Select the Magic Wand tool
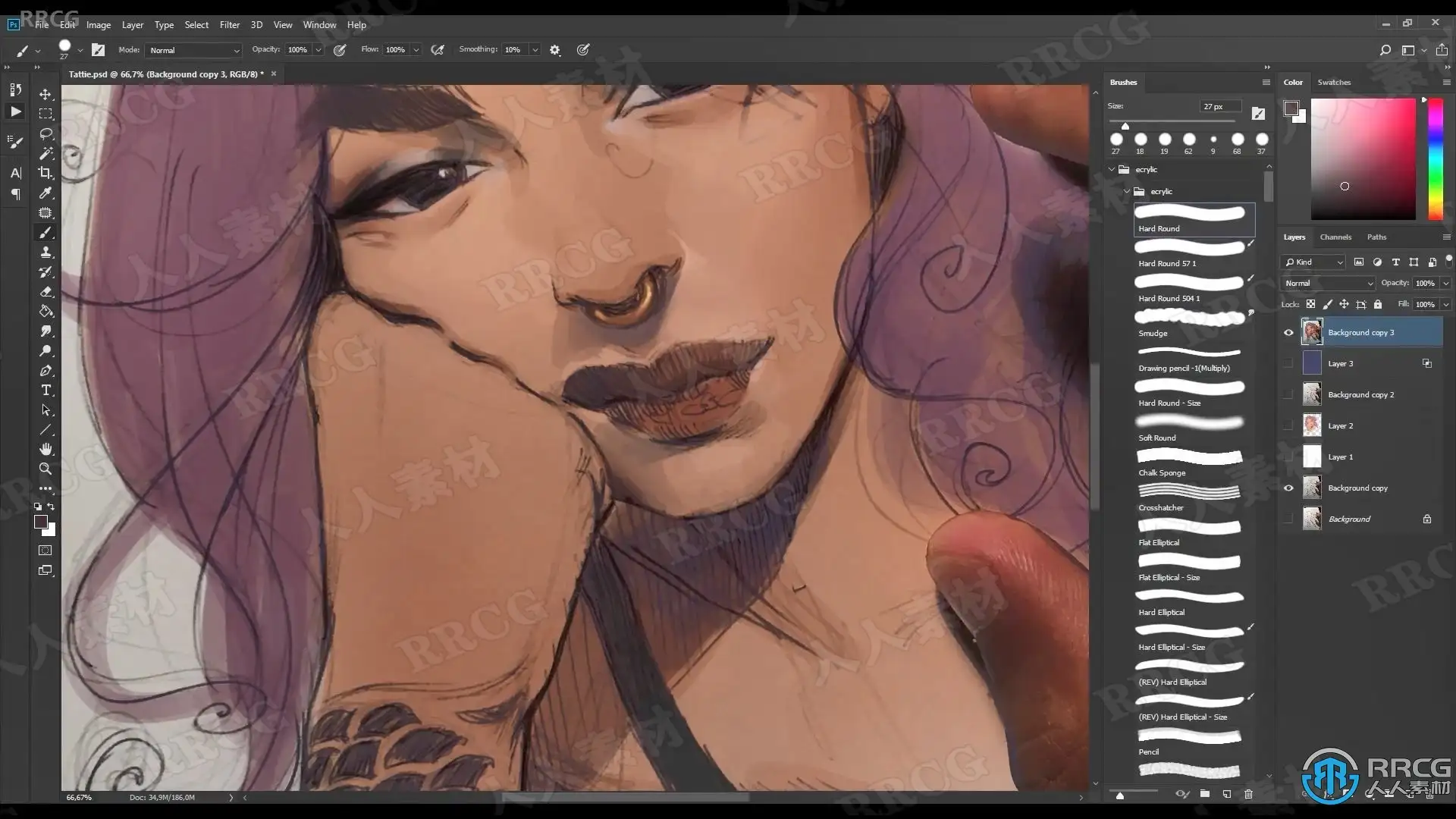 [45, 153]
